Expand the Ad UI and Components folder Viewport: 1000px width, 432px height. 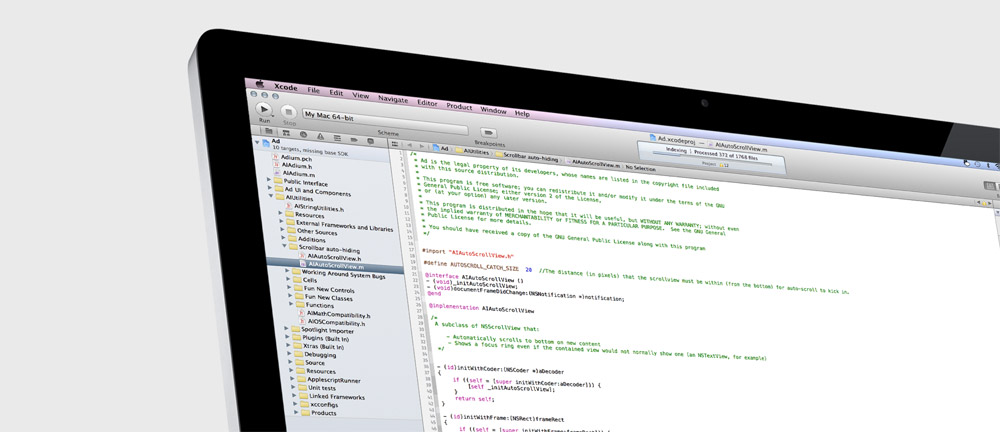[271, 188]
